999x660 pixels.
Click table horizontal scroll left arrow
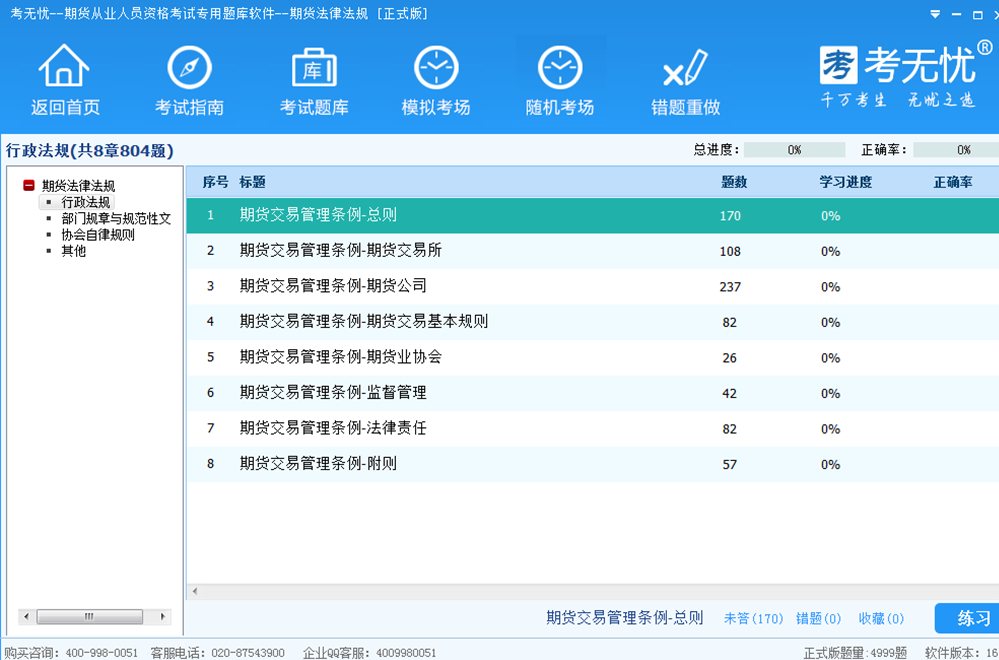(194, 592)
